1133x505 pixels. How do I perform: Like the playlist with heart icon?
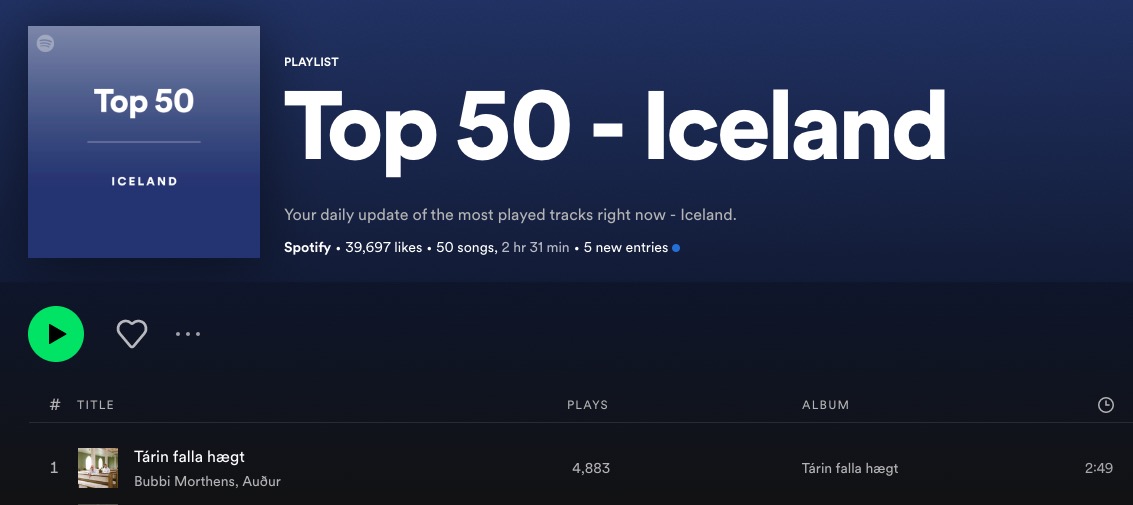[x=132, y=334]
